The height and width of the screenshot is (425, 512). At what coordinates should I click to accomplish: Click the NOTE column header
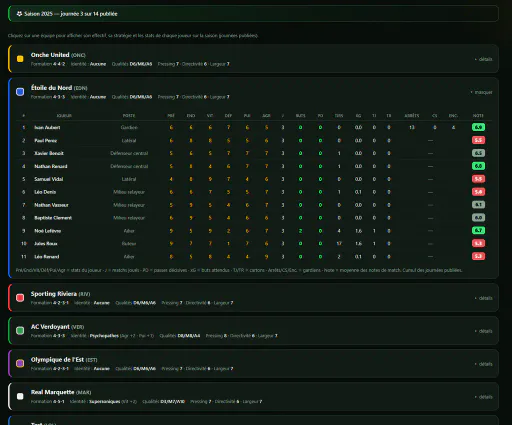click(x=478, y=116)
